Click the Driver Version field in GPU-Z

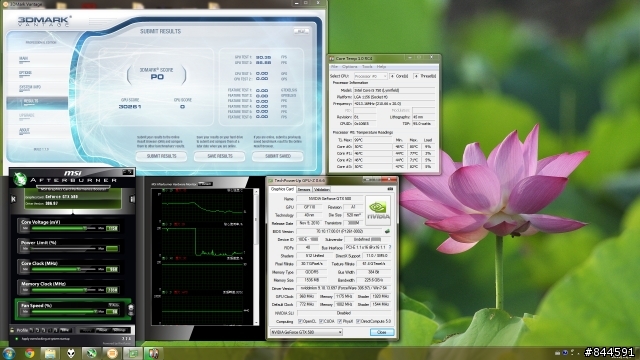click(x=343, y=288)
